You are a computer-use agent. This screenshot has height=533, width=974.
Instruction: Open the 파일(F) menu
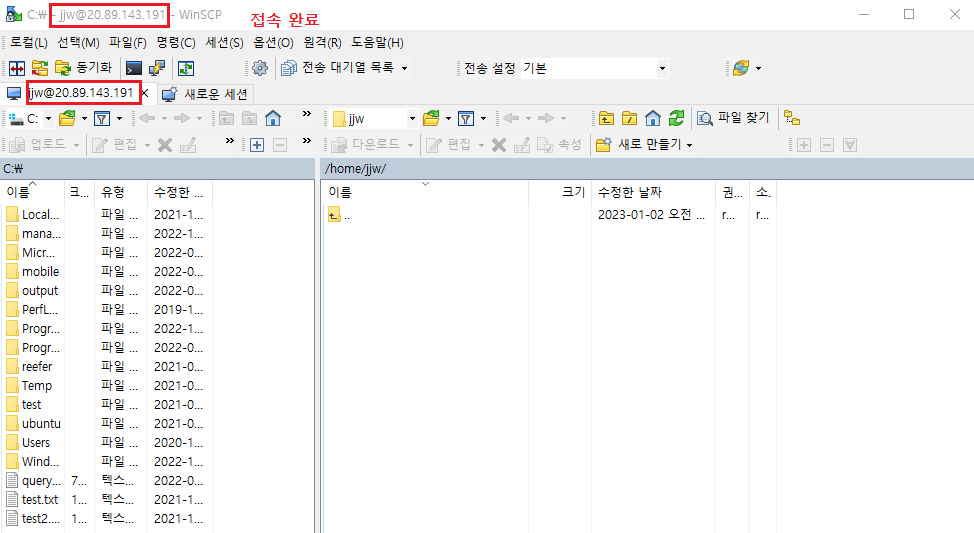[x=127, y=42]
